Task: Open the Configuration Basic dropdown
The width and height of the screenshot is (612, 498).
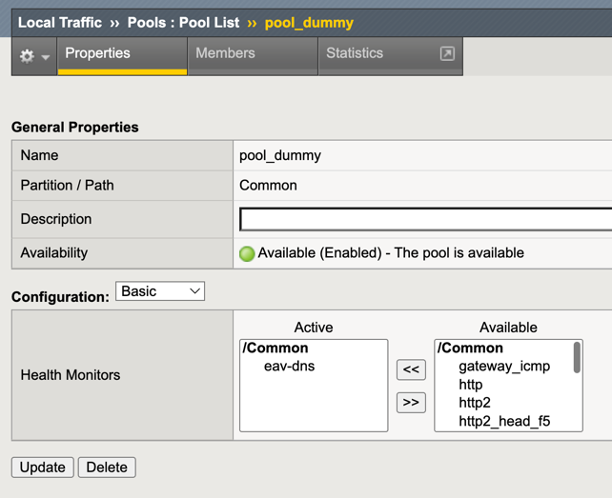Action: click(x=160, y=291)
